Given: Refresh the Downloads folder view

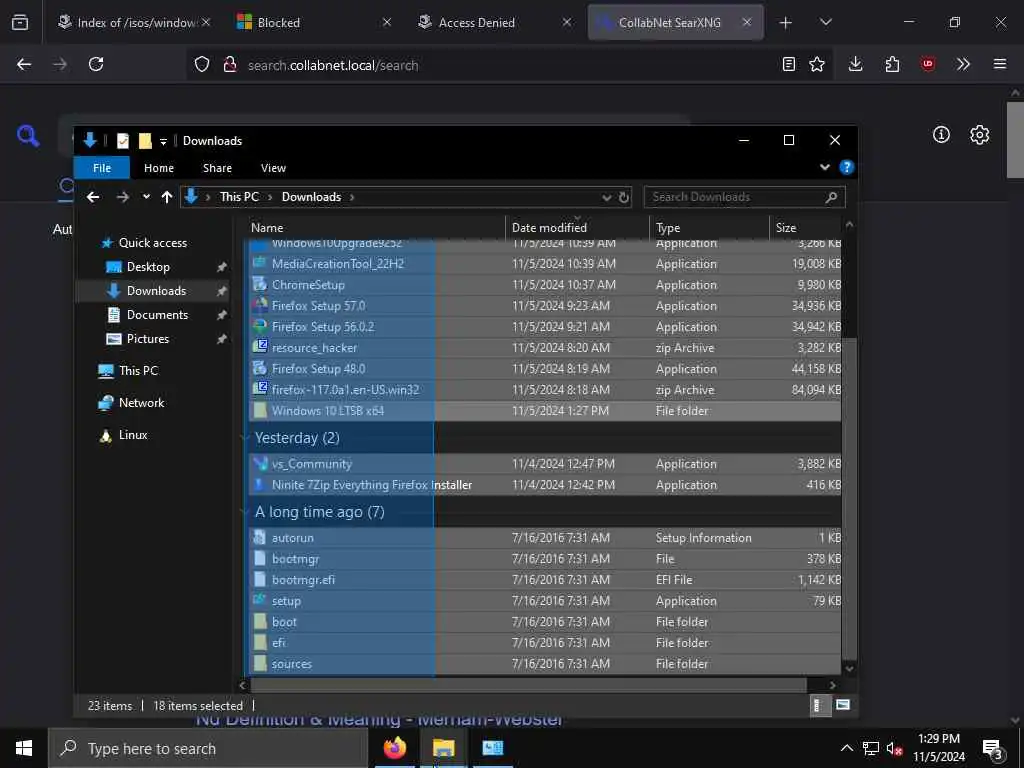Looking at the screenshot, I should pos(624,197).
